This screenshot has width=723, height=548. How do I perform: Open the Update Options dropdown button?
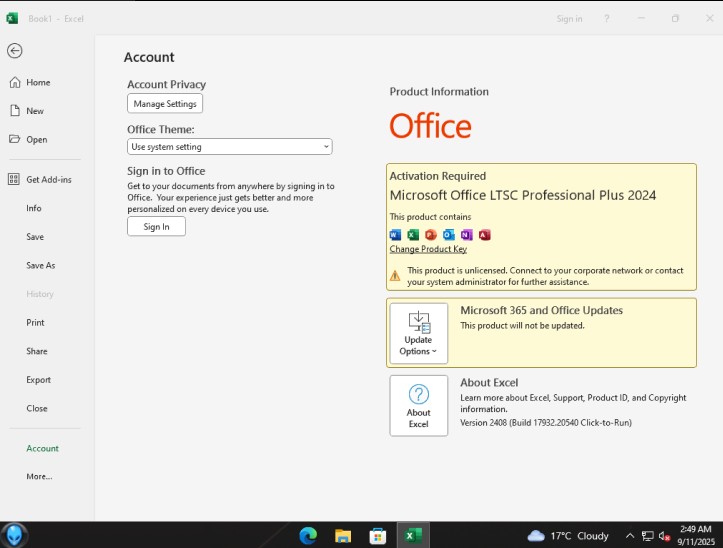(419, 333)
